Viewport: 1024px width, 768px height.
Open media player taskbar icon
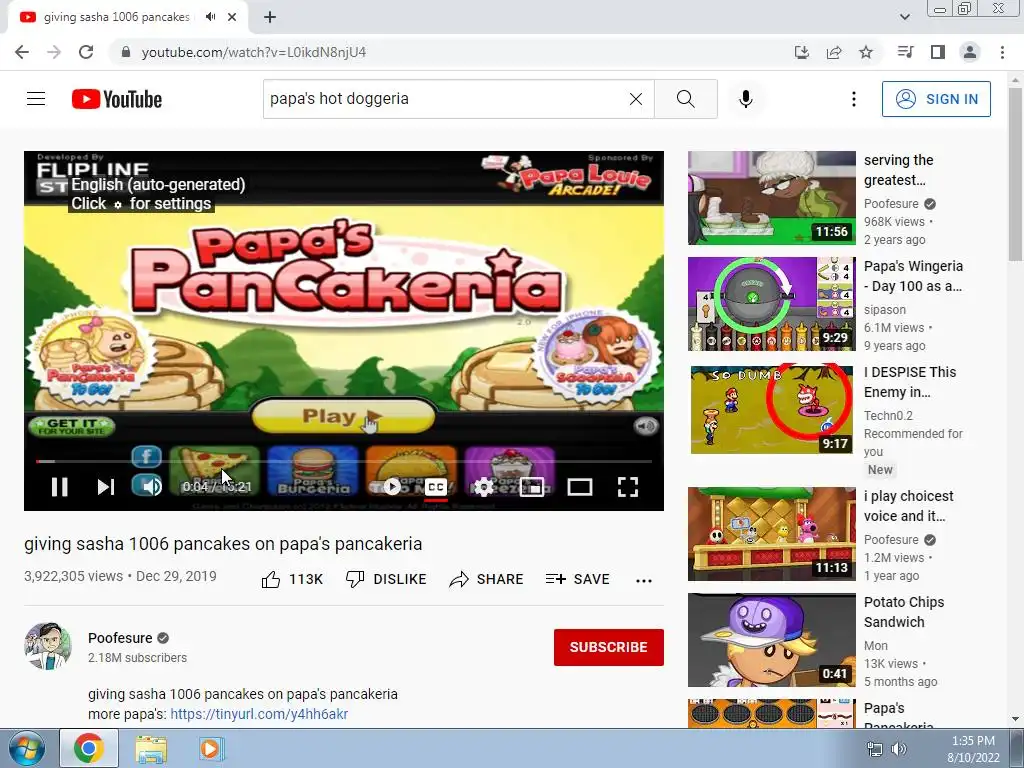click(210, 748)
